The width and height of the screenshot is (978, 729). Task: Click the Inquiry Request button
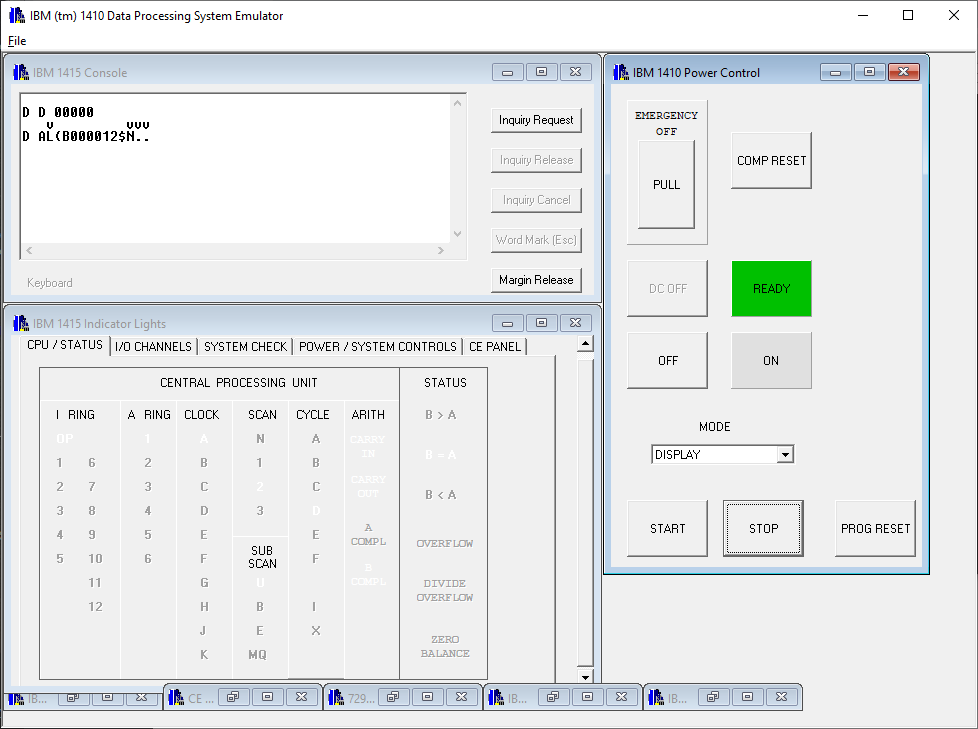click(x=536, y=120)
